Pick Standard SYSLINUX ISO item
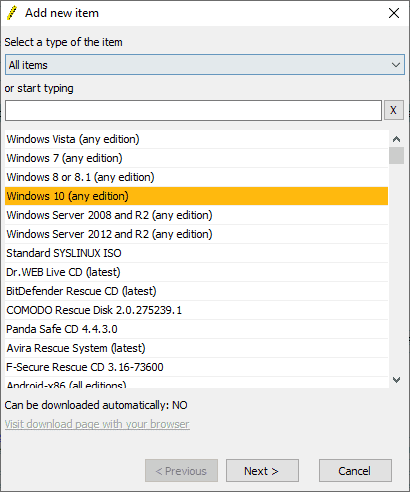Screen dimensions: 410x492 (196, 253)
